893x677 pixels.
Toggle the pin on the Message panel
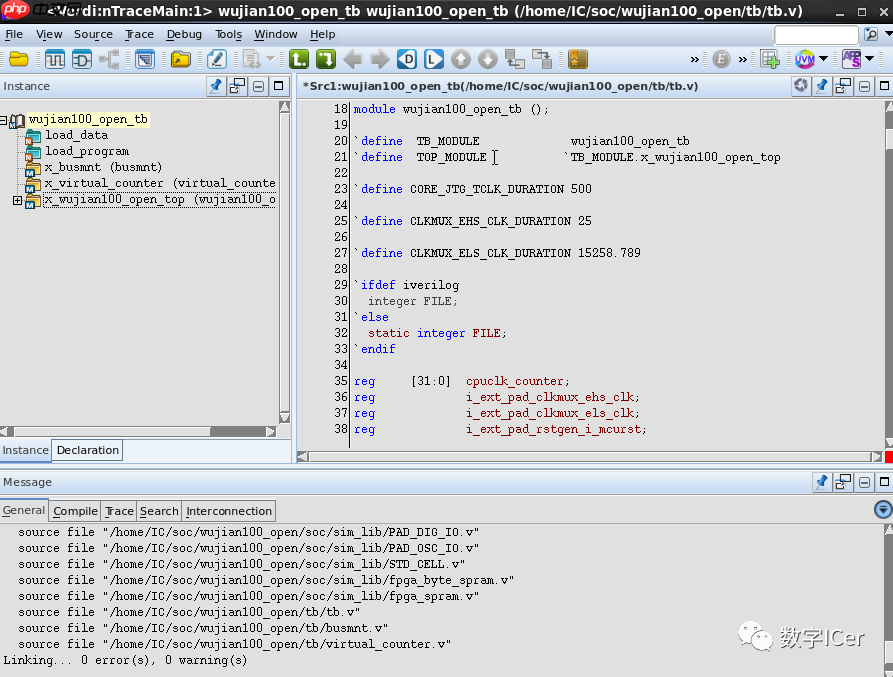pyautogui.click(x=822, y=482)
